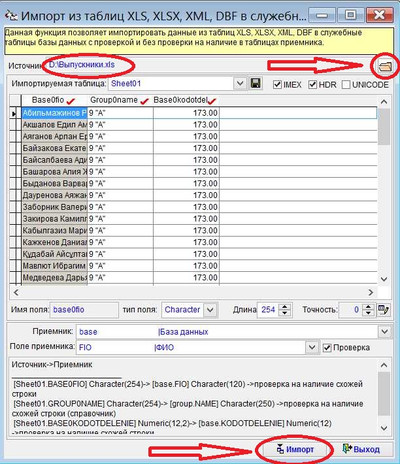Screen dimensions: 400x464
Task: Open the source file browse folder icon
Action: 384,66
